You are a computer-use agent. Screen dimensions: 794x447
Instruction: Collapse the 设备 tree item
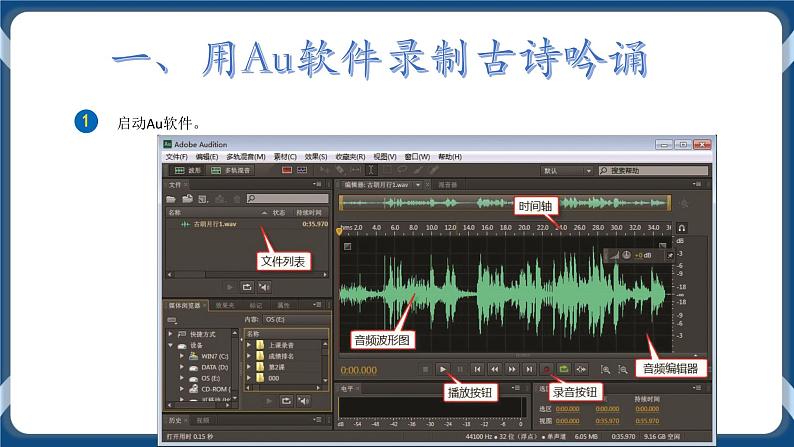[x=171, y=345]
